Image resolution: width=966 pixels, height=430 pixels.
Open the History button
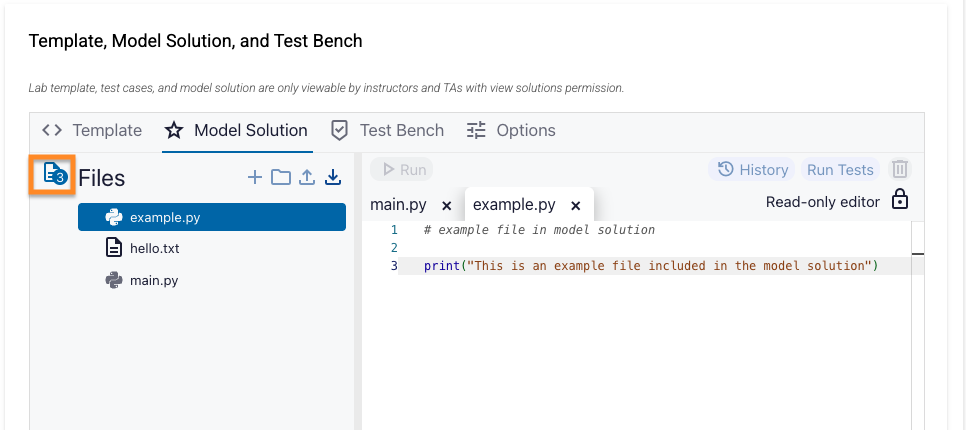coord(753,170)
